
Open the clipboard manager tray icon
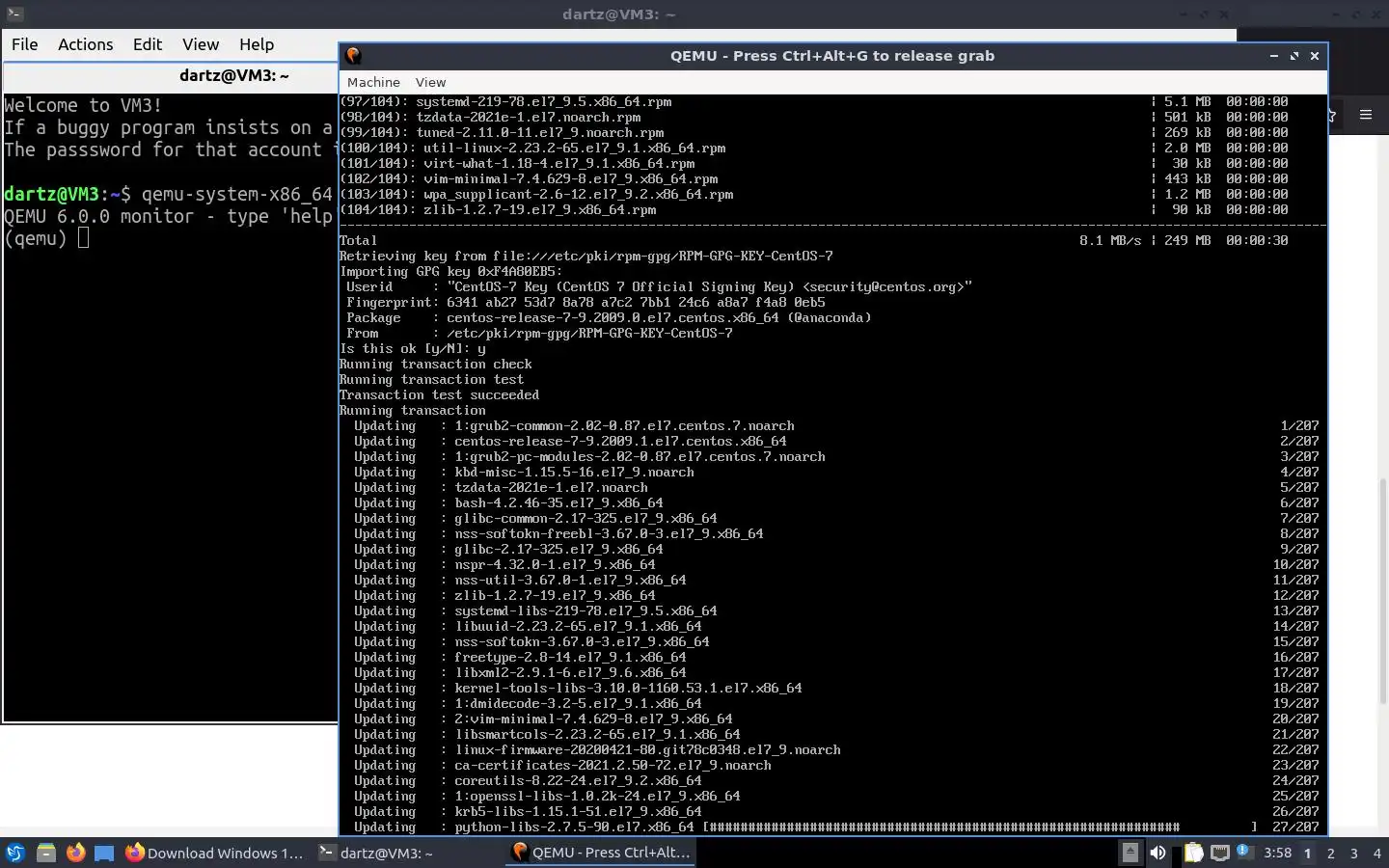click(1194, 853)
